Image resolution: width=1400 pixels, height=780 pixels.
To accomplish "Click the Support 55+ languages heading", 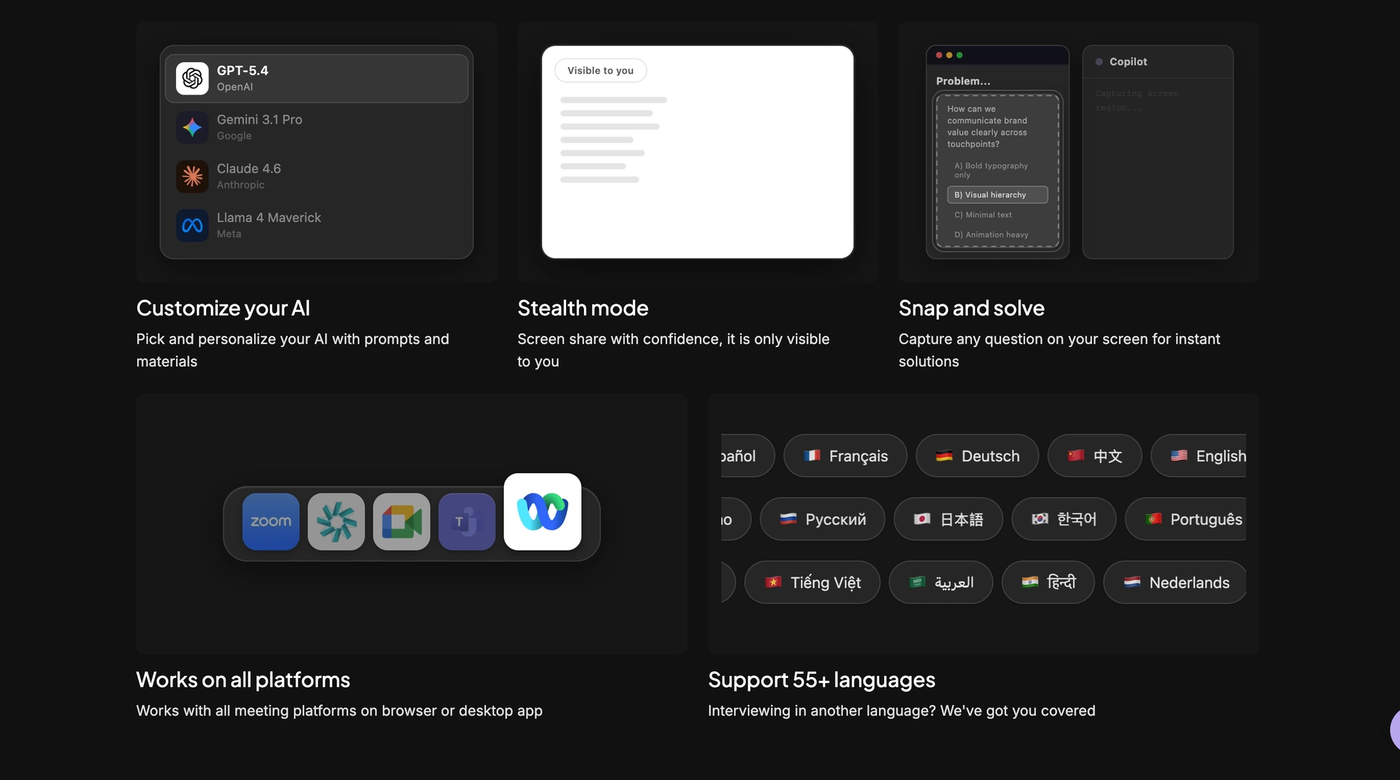I will [x=822, y=680].
